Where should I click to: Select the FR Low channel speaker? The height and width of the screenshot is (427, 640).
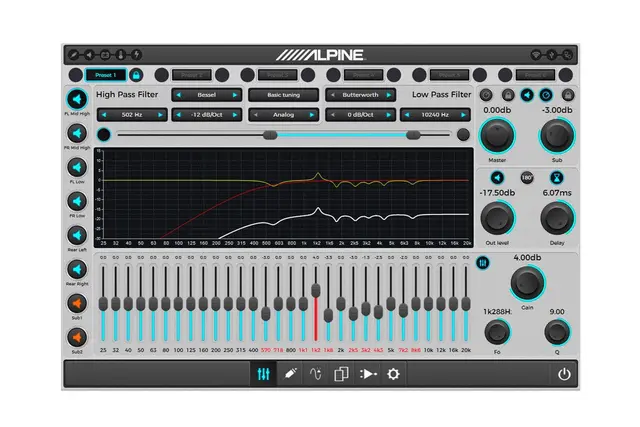click(77, 201)
